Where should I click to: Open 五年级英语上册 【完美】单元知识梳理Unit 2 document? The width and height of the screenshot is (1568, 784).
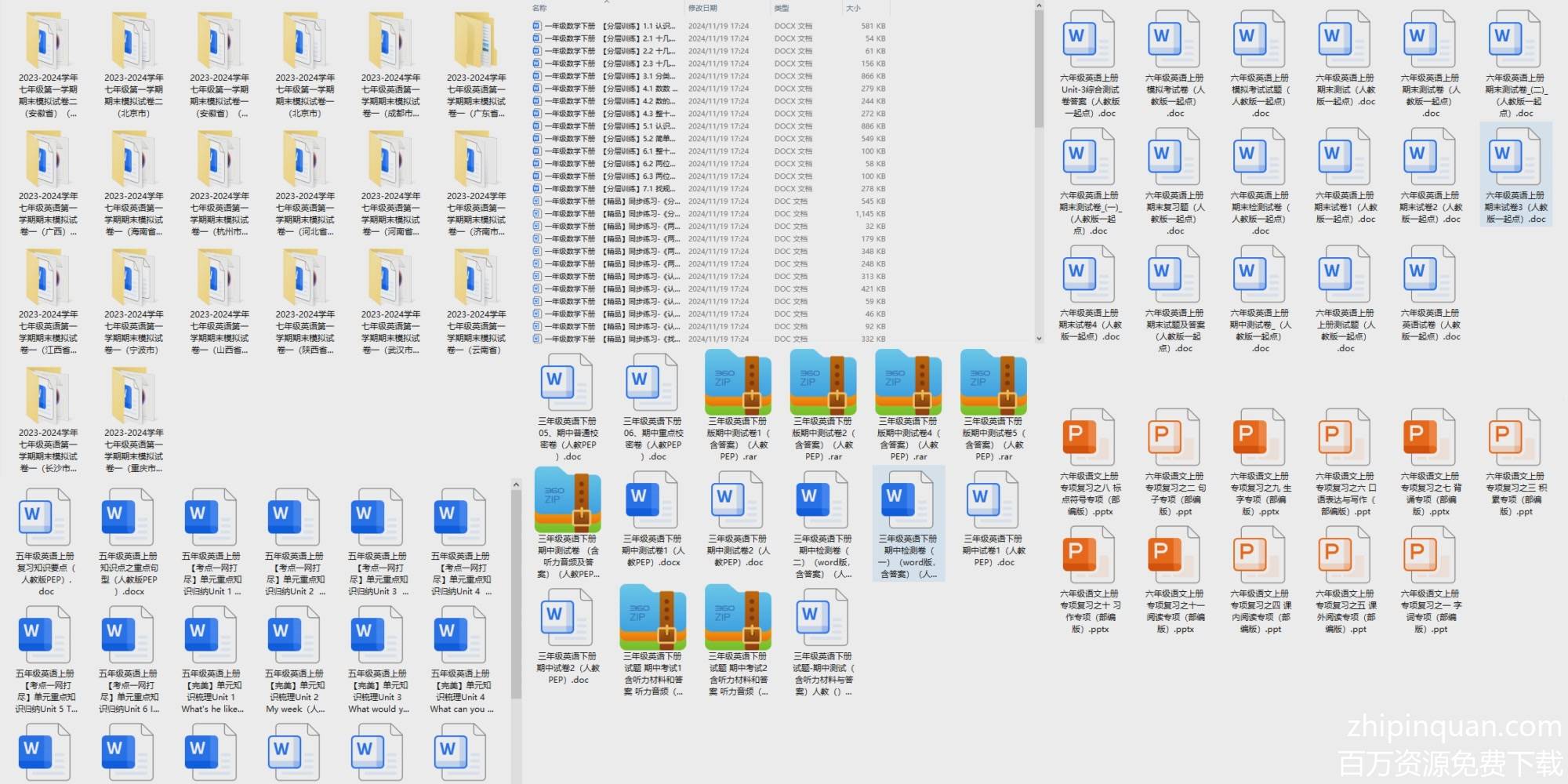[294, 633]
